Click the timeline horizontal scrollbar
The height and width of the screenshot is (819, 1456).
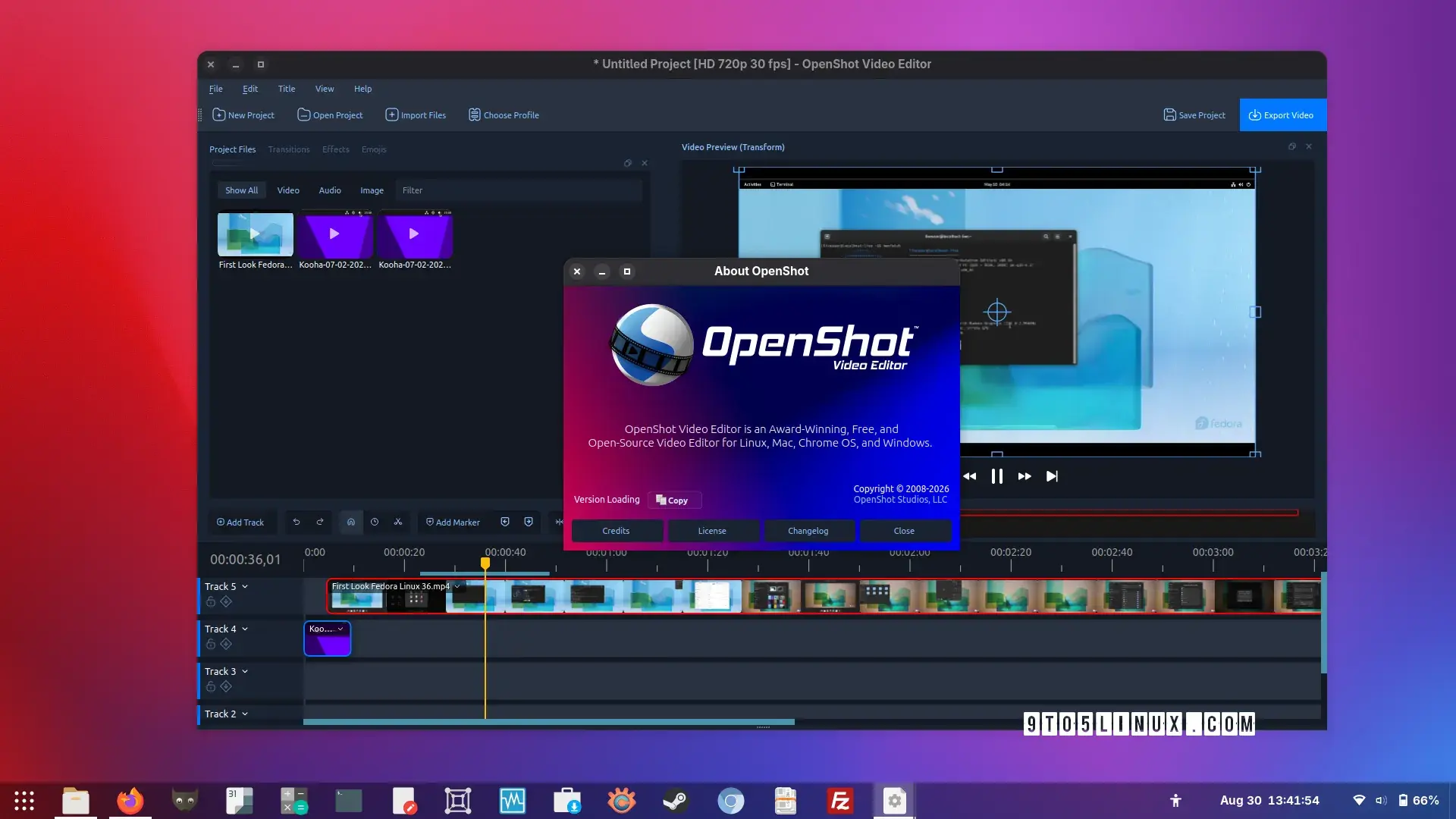tap(549, 722)
